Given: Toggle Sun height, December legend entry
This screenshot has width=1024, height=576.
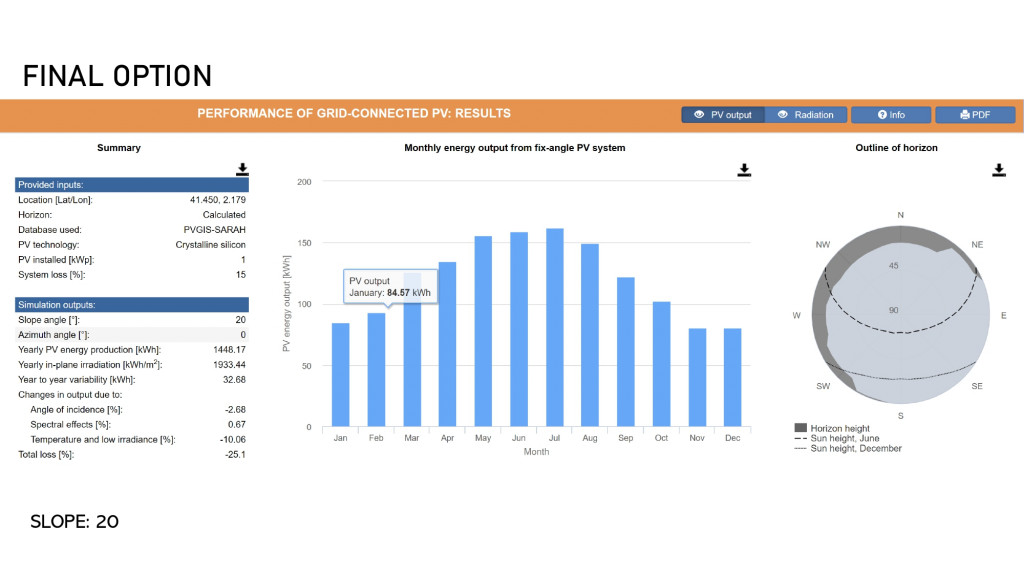Looking at the screenshot, I should pyautogui.click(x=851, y=448).
